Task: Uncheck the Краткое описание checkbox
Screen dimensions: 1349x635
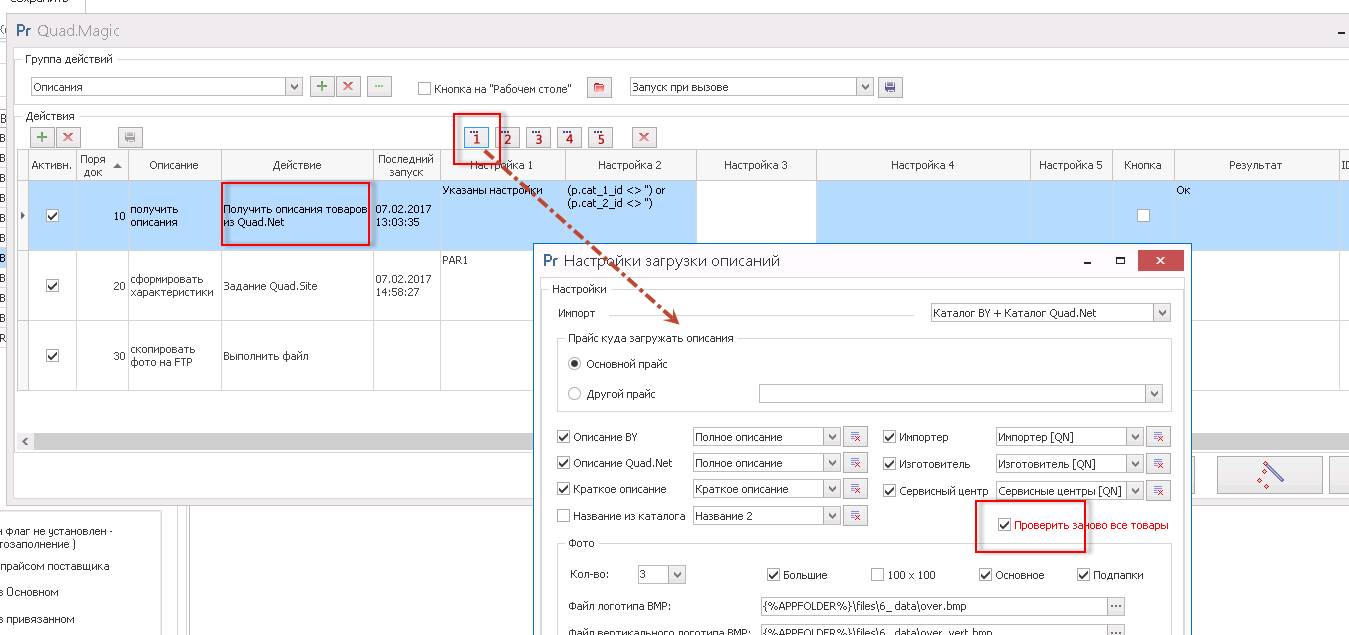Action: [x=563, y=489]
